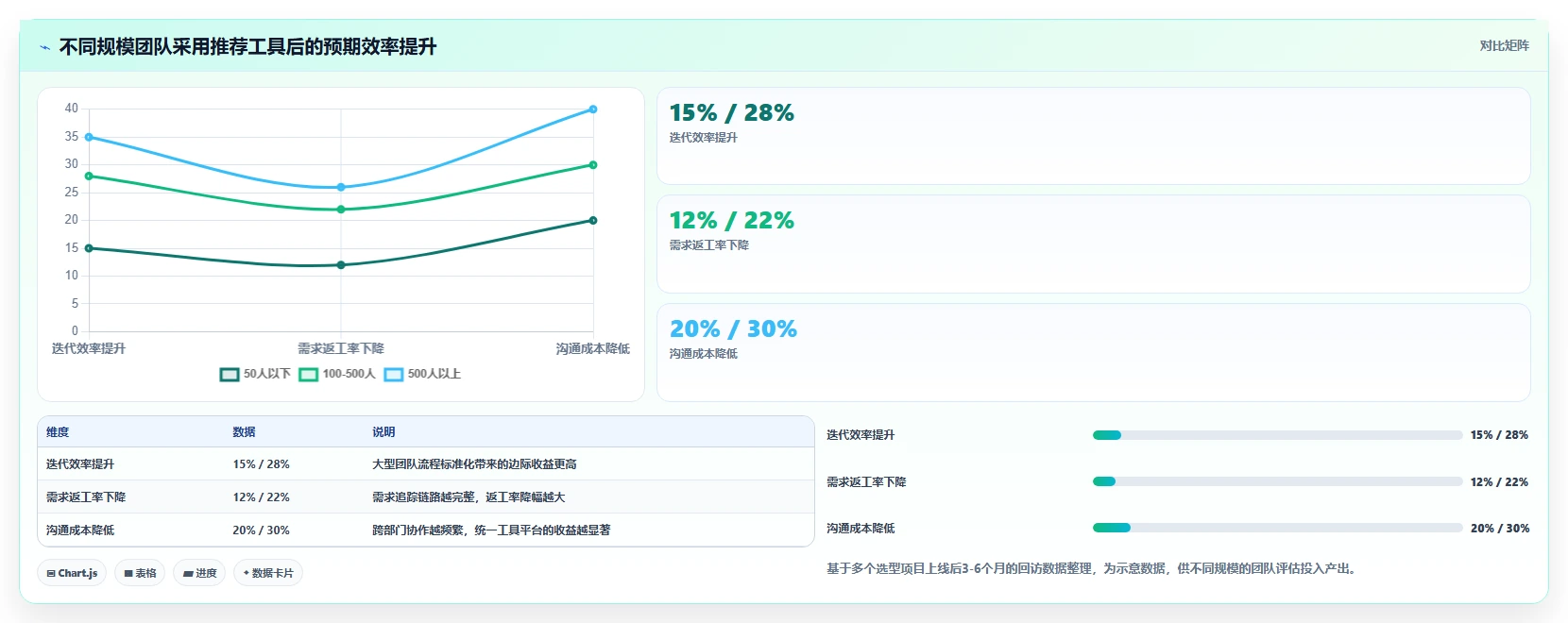Viewport: 1568px width, 623px height.
Task: Click the 100-500人 data point at 迭代效率提升
Action: pyautogui.click(x=89, y=176)
